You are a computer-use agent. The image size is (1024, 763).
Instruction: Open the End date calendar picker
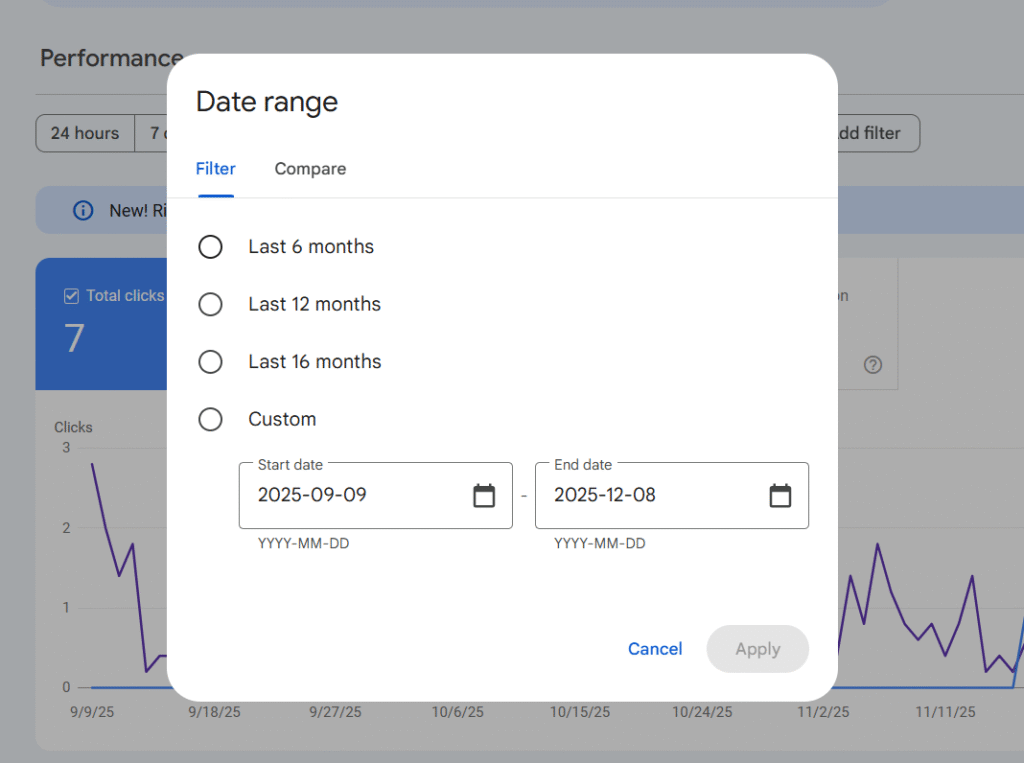tap(780, 495)
